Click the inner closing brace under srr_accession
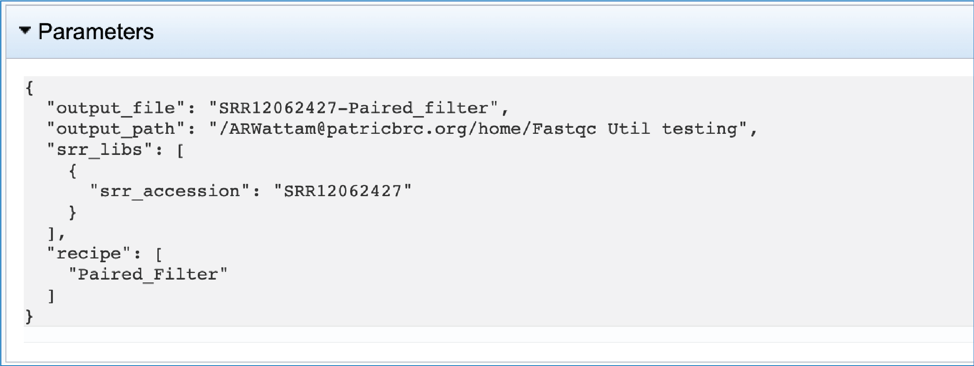The image size is (974, 366). (x=73, y=213)
